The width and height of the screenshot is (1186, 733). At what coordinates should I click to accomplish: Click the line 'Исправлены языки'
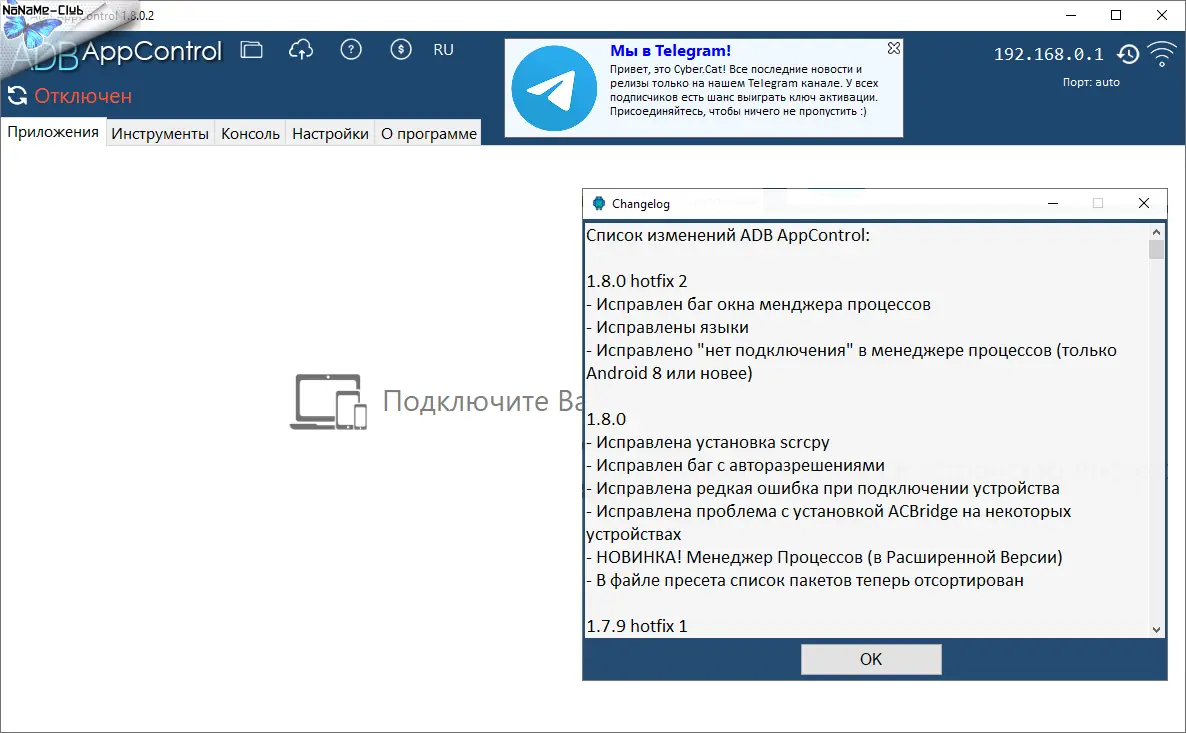tap(667, 328)
